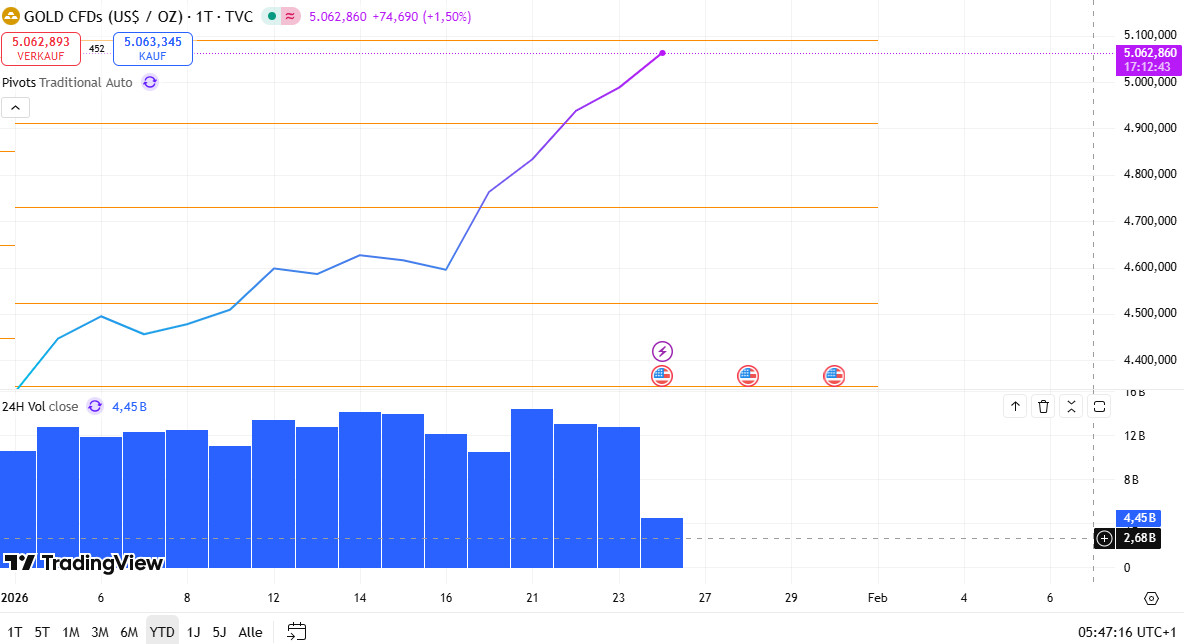Screen dimensions: 1184x644
Task: Collapse the indicator legend with the chevron
Action: pos(15,107)
